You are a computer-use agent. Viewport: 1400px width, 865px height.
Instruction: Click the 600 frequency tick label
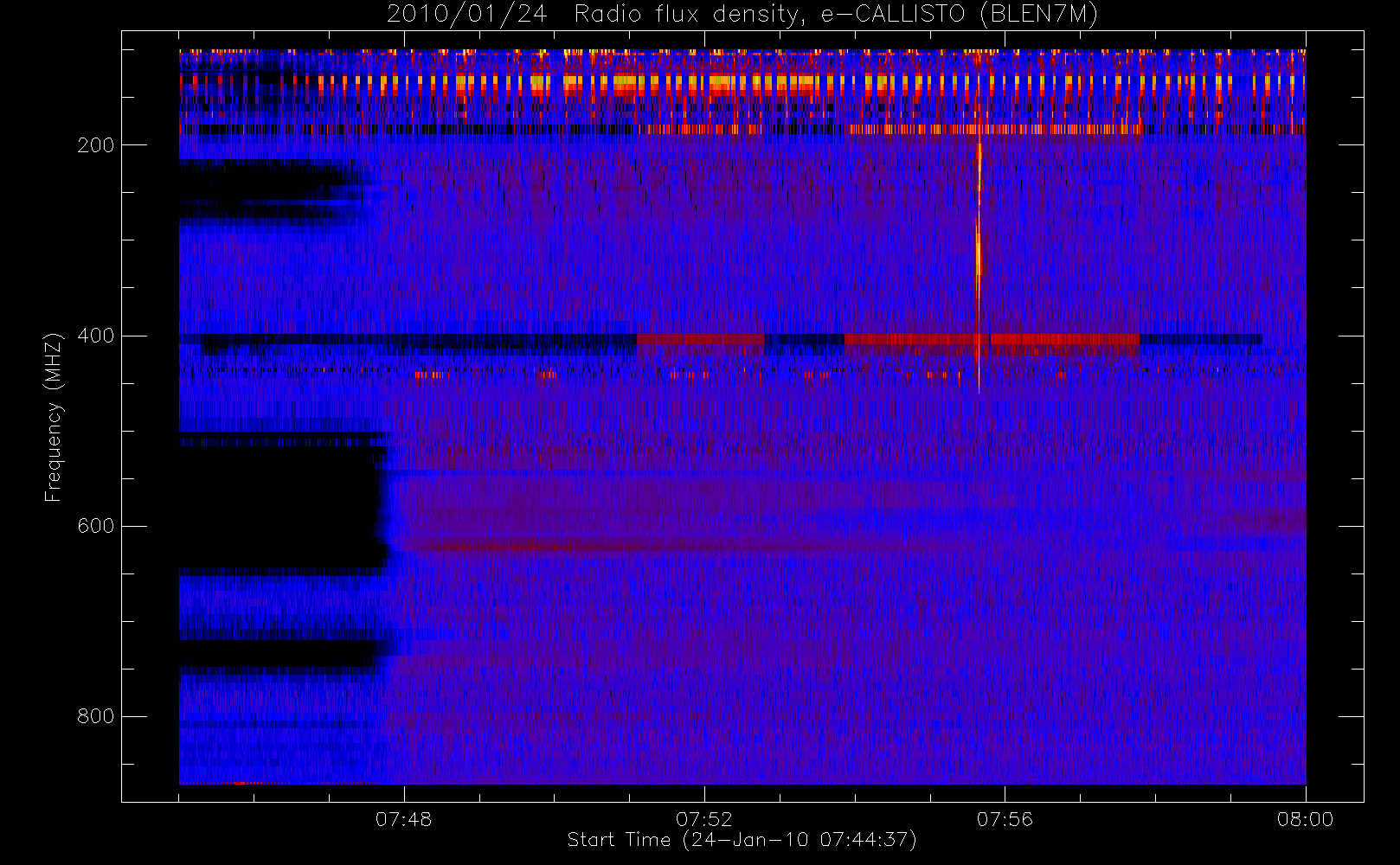point(95,526)
